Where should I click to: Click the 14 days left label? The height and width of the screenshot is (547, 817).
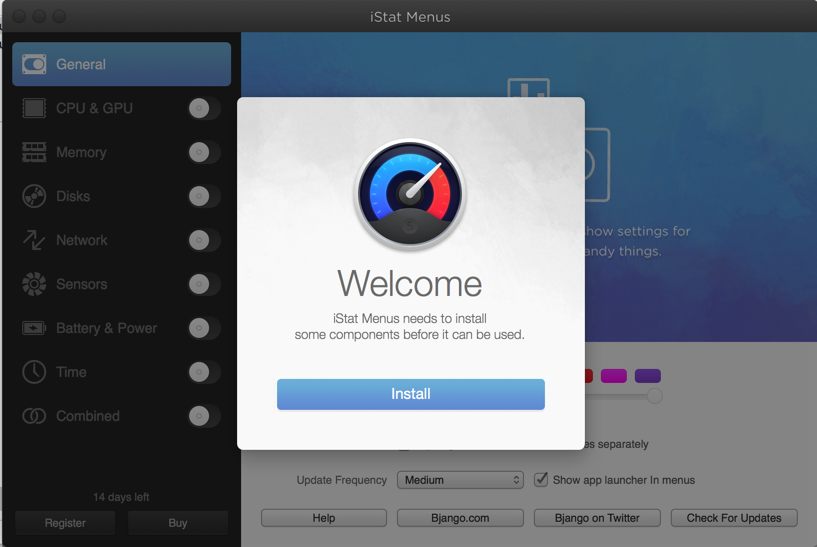[x=121, y=497]
